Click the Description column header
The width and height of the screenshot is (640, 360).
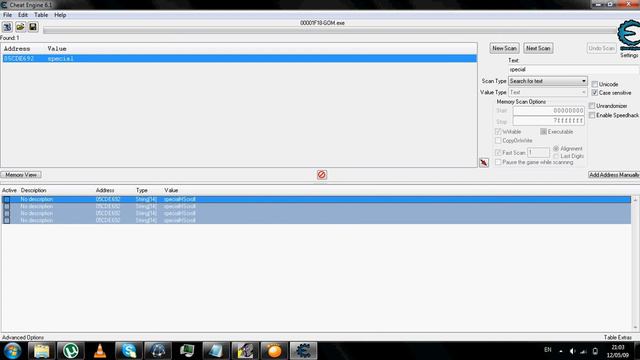click(33, 190)
